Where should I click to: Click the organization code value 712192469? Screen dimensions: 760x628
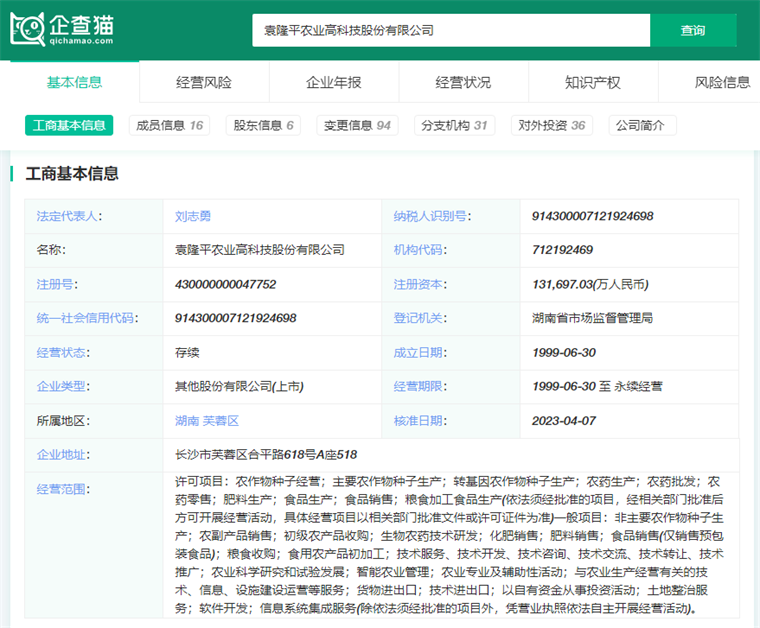562,250
